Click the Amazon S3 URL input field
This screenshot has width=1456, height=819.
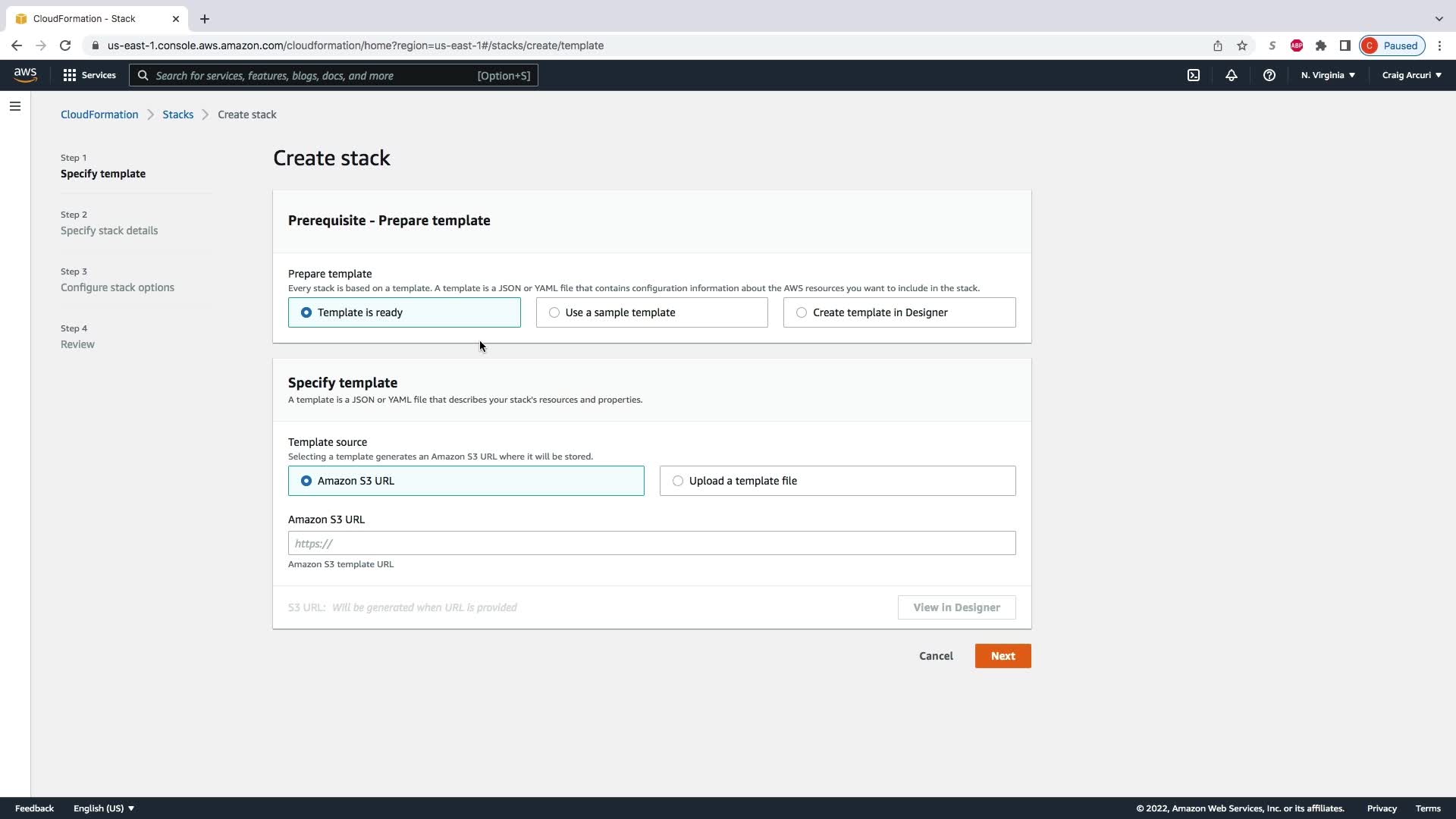point(651,543)
